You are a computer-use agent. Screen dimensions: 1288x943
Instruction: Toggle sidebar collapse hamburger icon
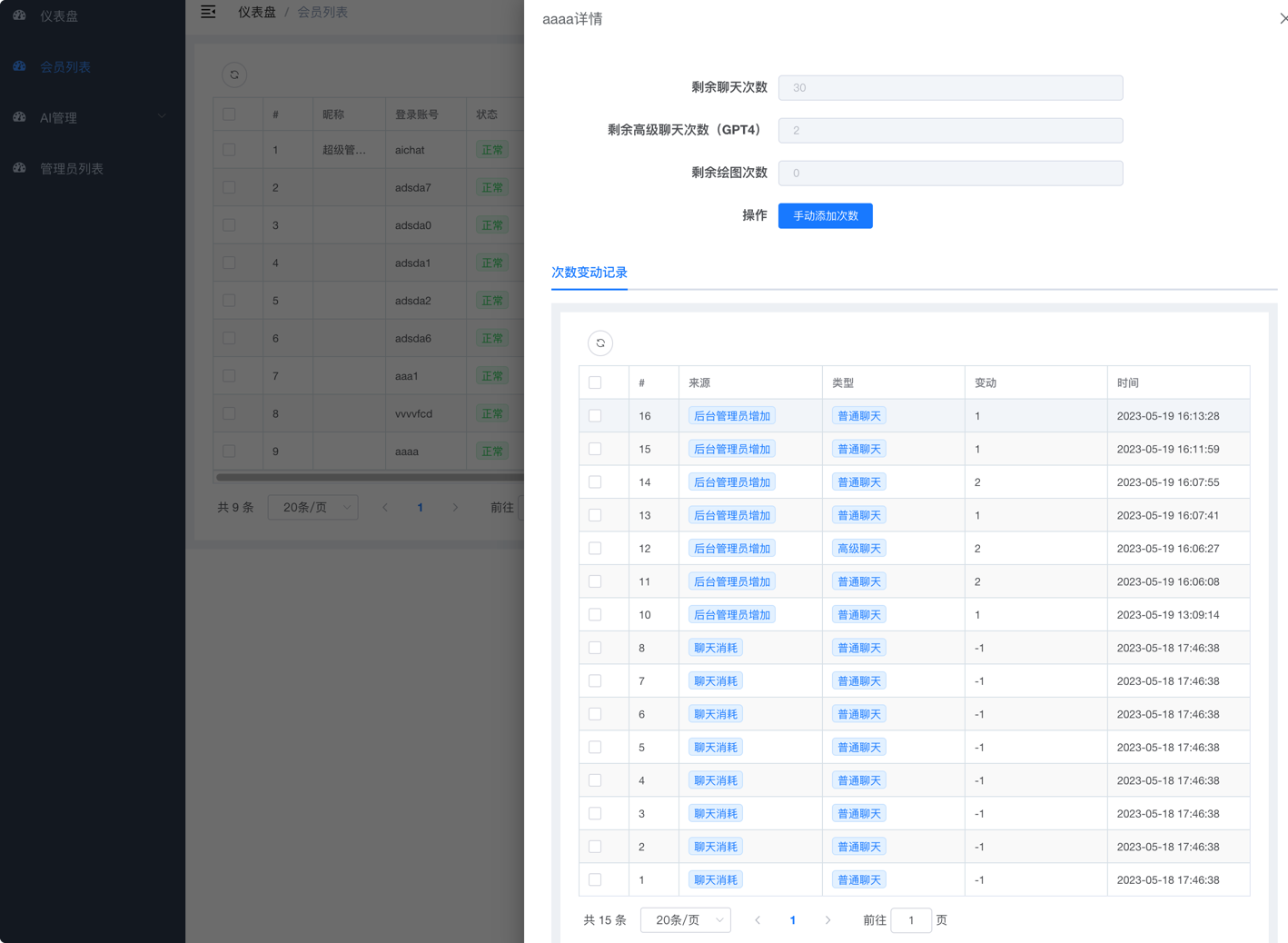click(208, 12)
